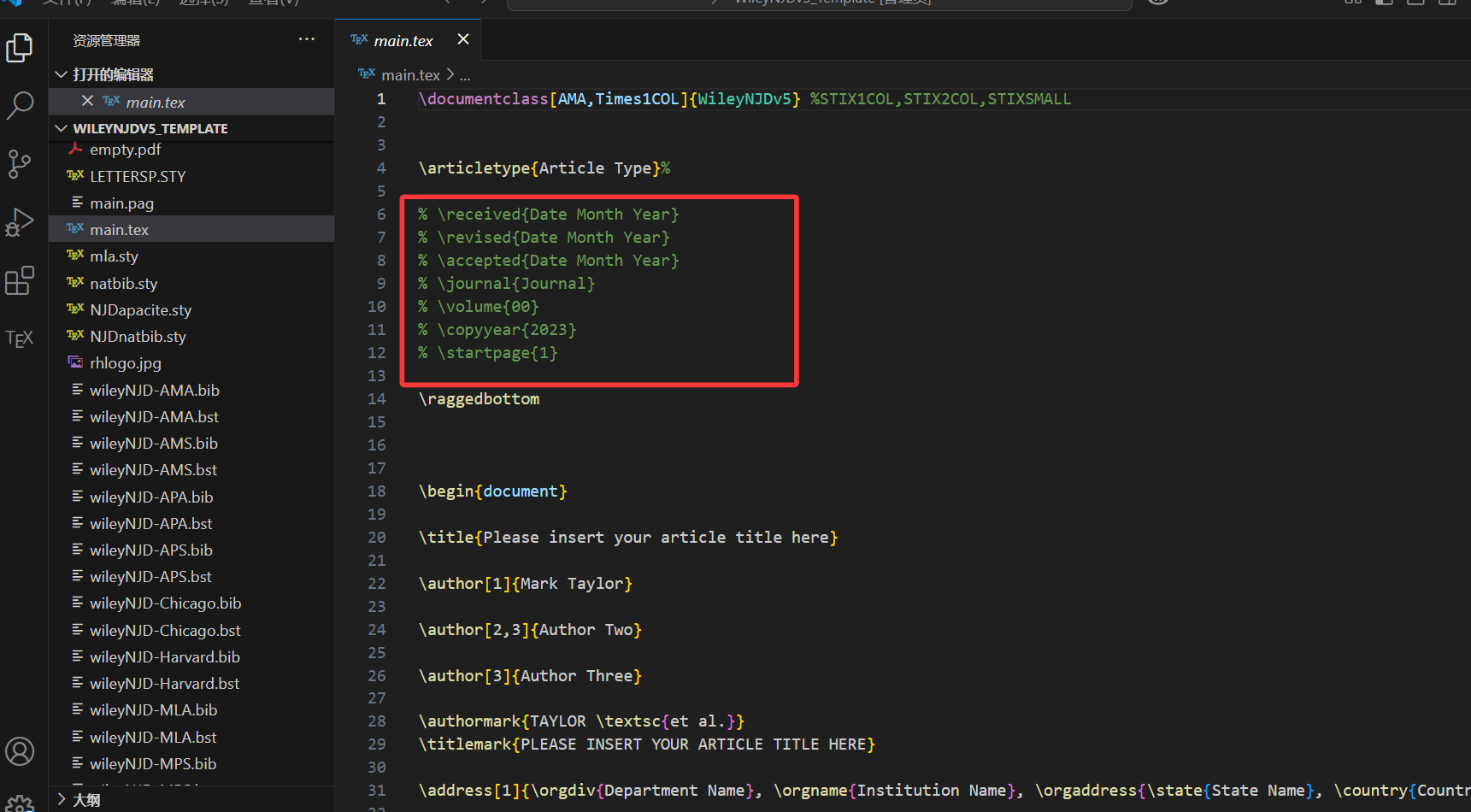Open wileyNJD-Chicago.bst file

[x=191, y=630]
